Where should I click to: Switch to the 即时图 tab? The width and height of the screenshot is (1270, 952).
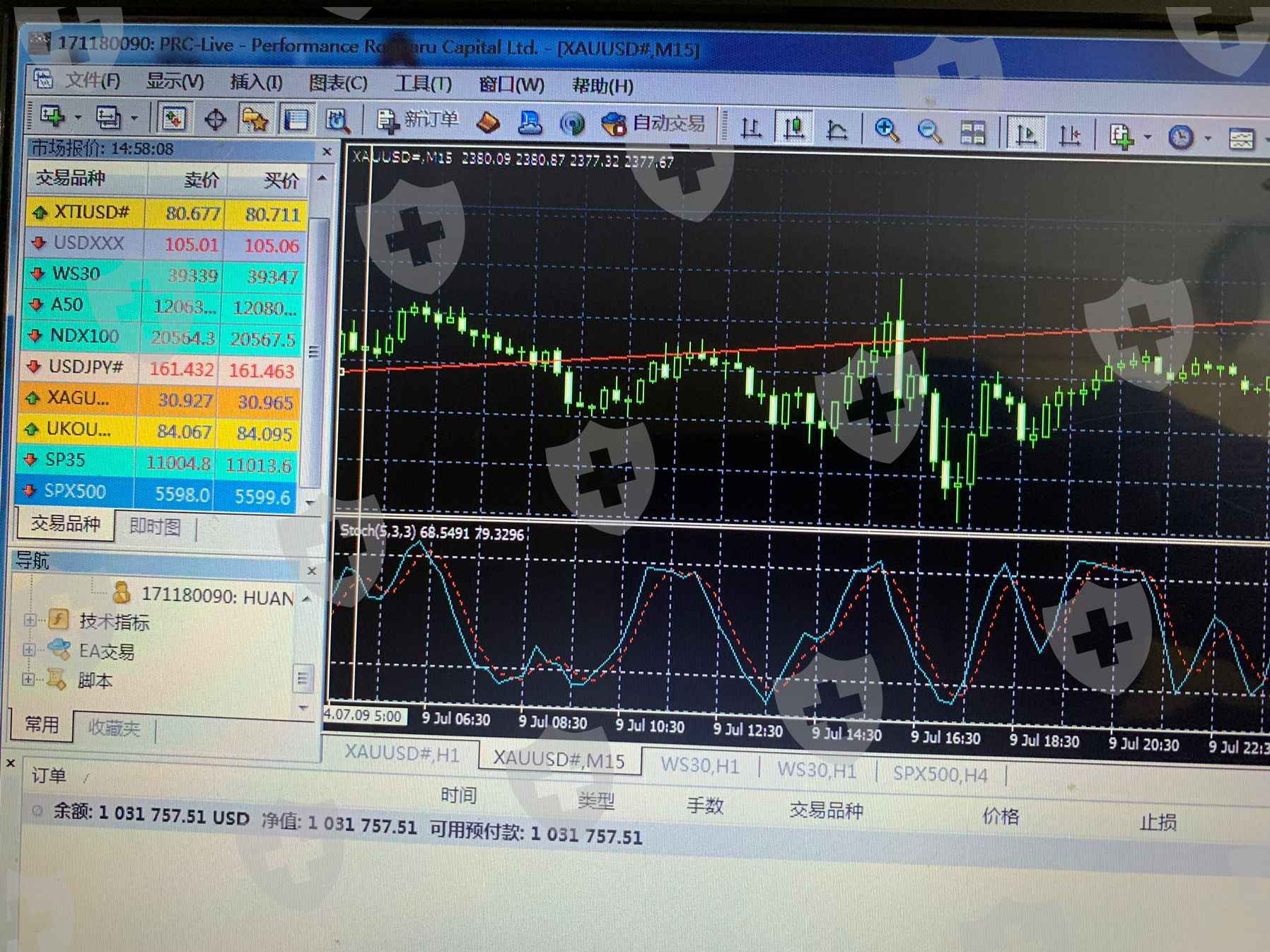pos(155,527)
